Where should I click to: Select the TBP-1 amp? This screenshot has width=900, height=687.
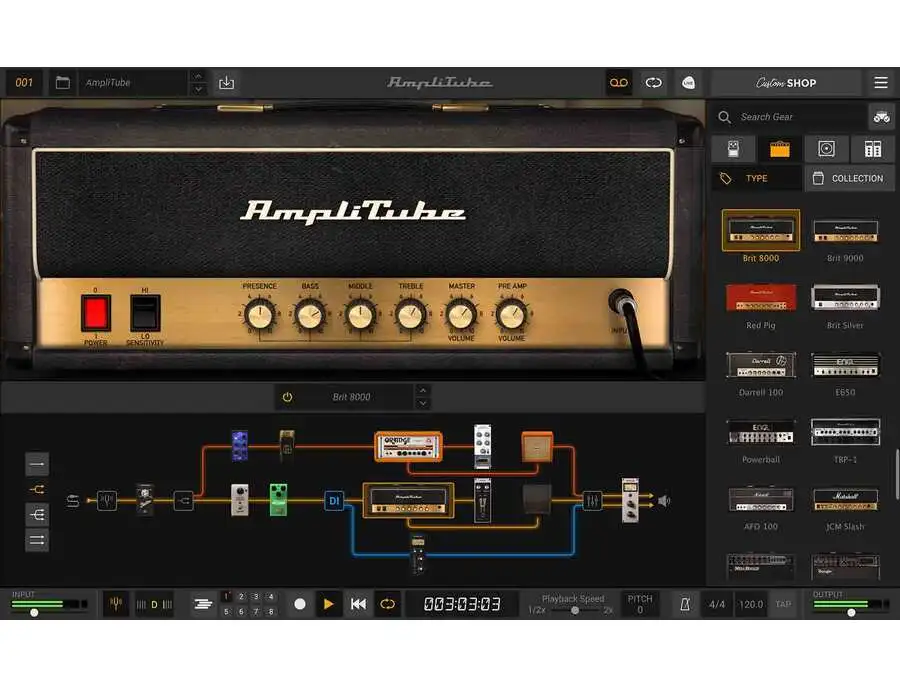845,432
